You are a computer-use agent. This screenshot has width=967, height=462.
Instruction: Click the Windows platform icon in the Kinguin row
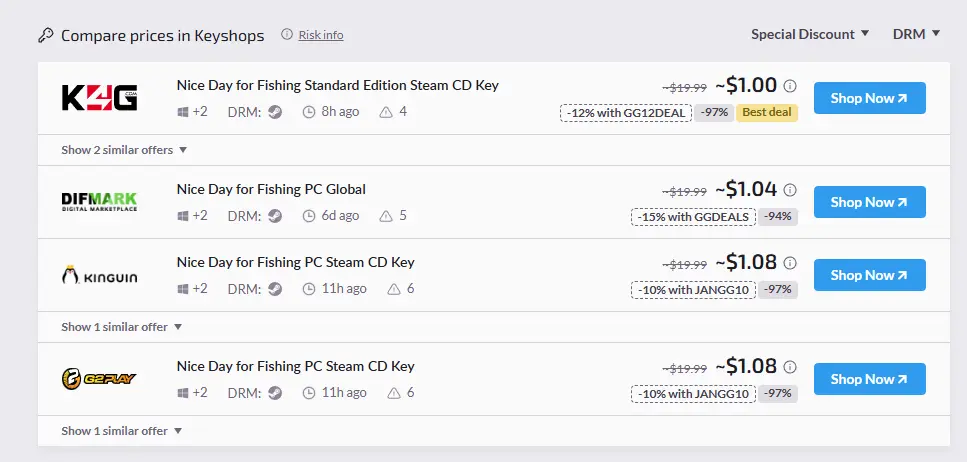tap(183, 289)
